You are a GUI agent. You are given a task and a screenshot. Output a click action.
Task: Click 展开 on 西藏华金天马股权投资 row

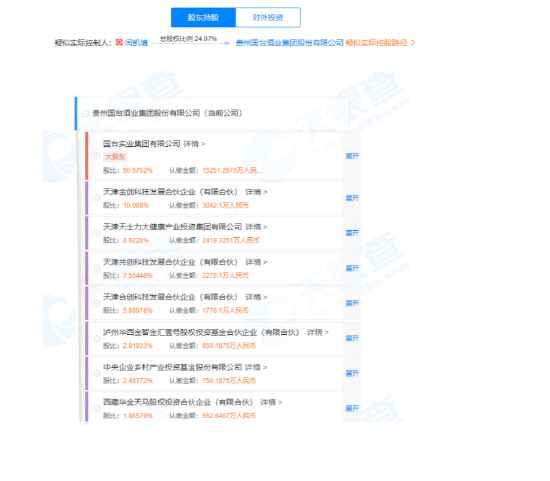click(352, 408)
